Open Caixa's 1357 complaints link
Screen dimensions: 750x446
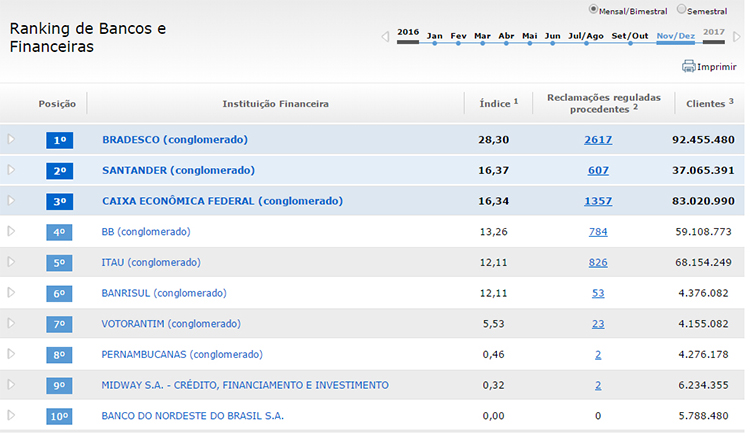click(598, 201)
